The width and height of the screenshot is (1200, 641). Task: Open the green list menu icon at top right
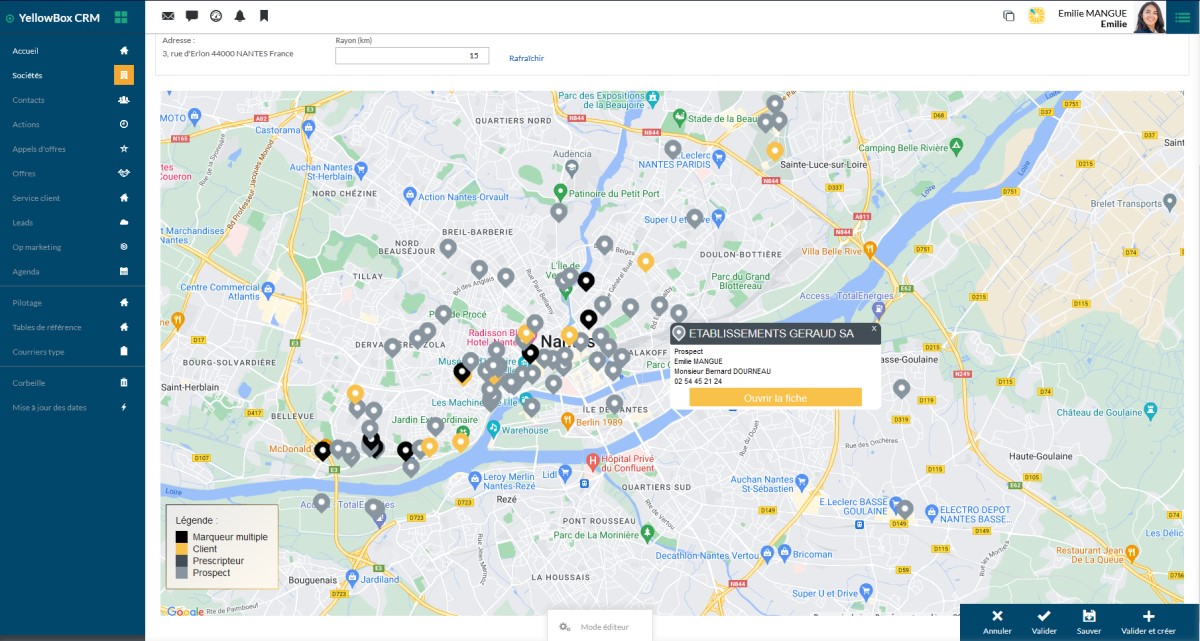(1183, 17)
